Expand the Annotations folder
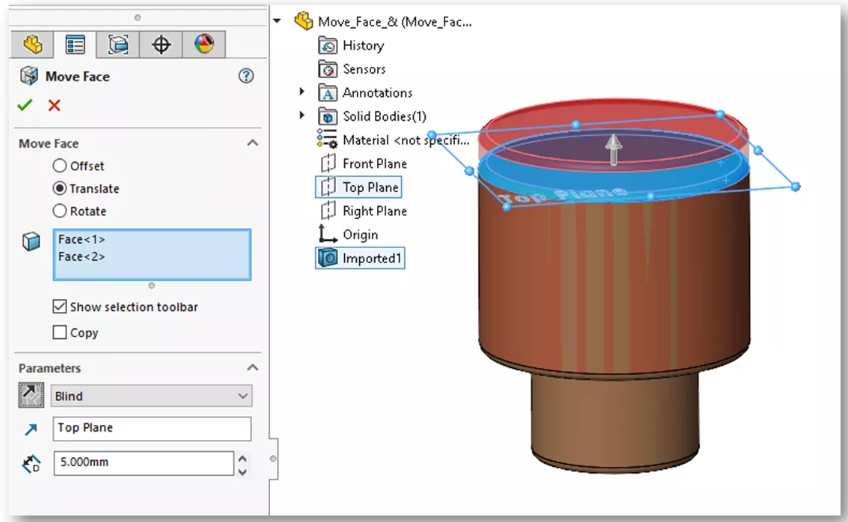Image resolution: width=848 pixels, height=522 pixels. tap(302, 92)
